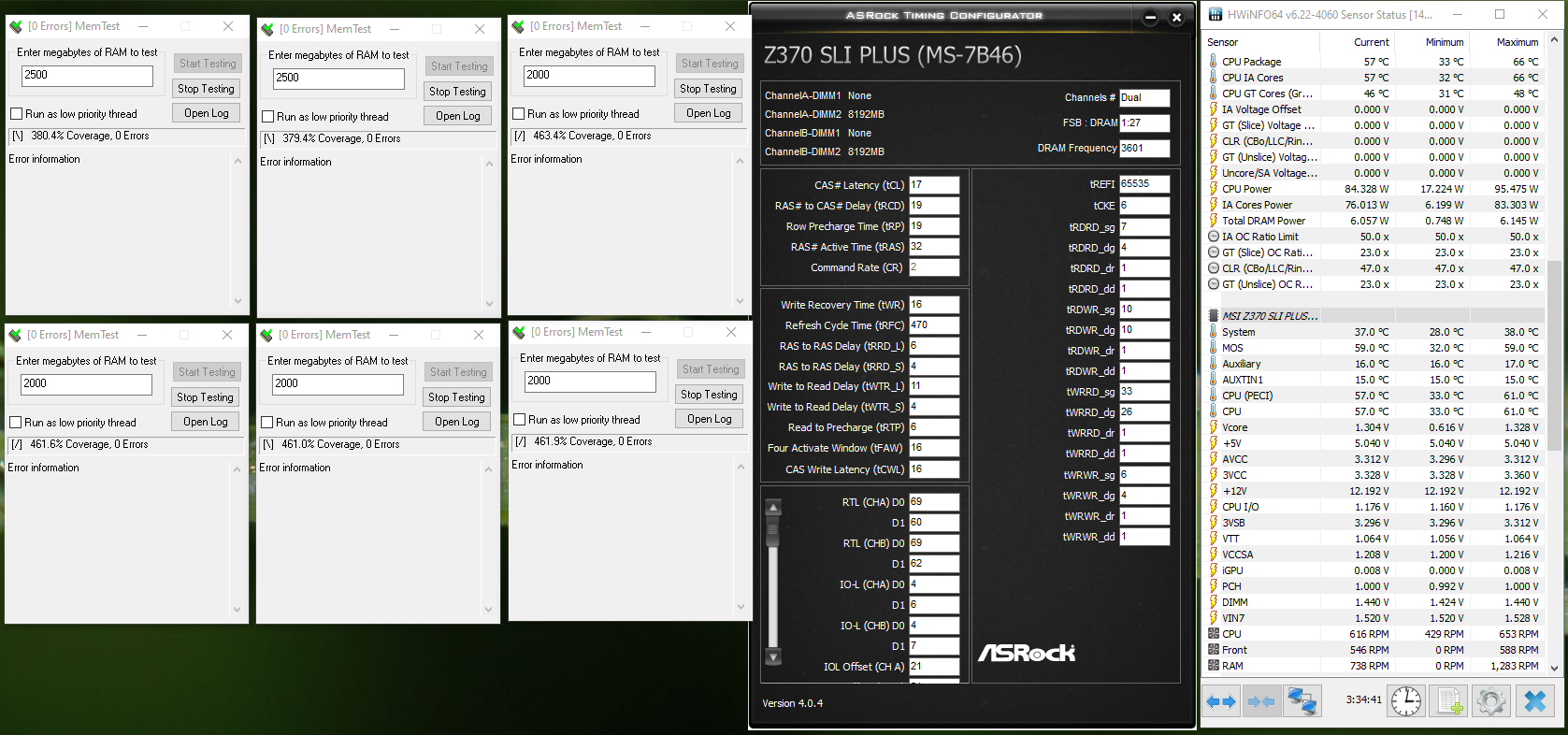Click HWiNFO sensor list scroll up arrow
Image resolution: width=1568 pixels, height=735 pixels.
[x=1555, y=40]
